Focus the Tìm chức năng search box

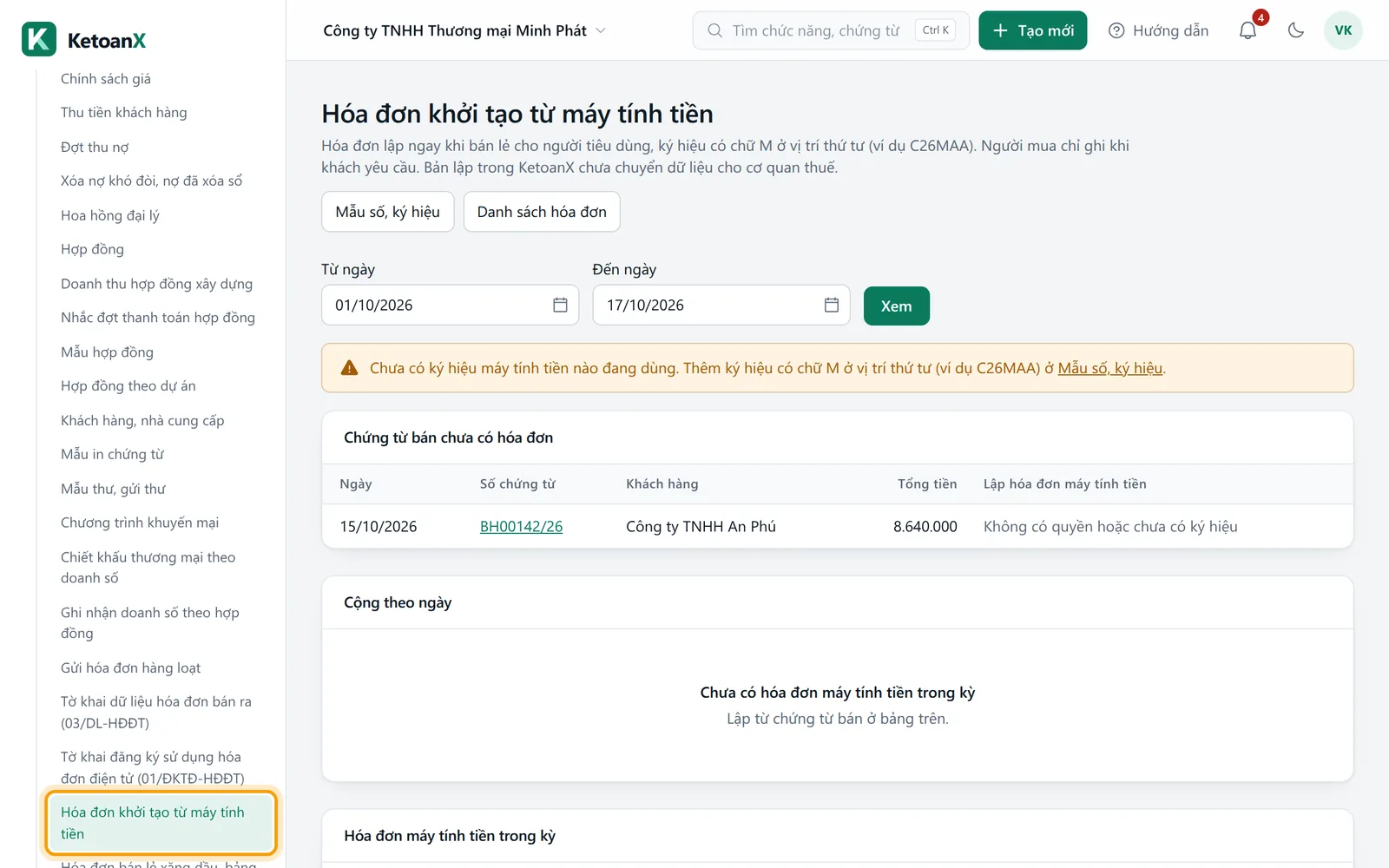(831, 30)
